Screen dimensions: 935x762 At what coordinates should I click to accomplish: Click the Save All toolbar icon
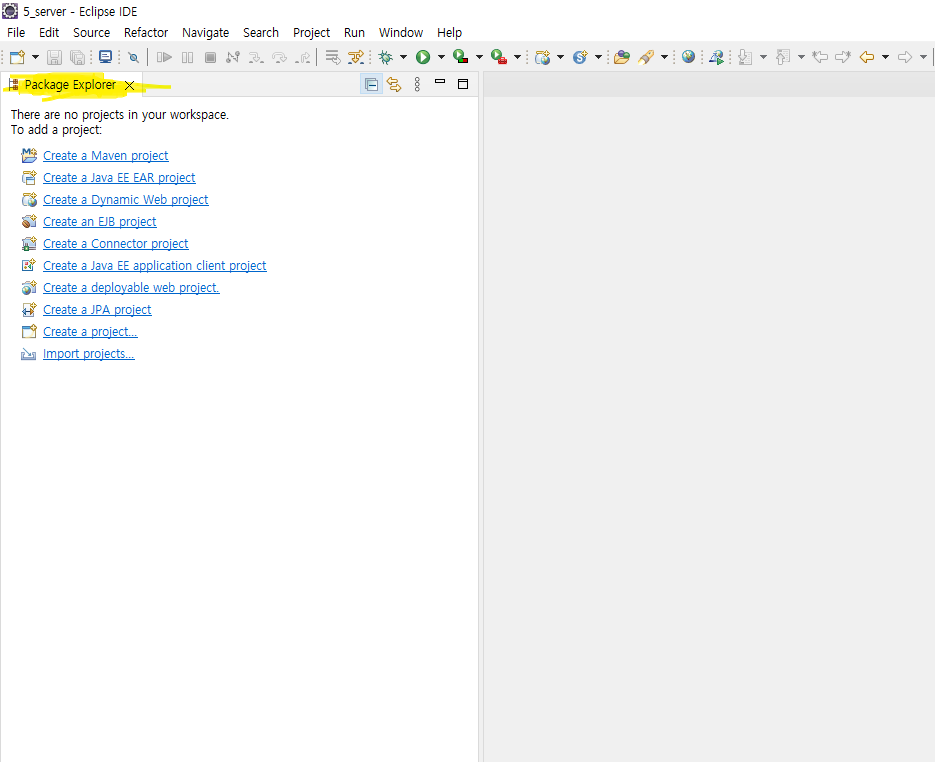coord(78,57)
